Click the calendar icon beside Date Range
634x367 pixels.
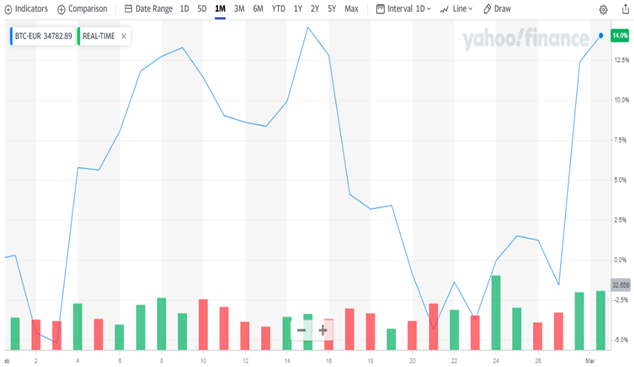point(128,9)
